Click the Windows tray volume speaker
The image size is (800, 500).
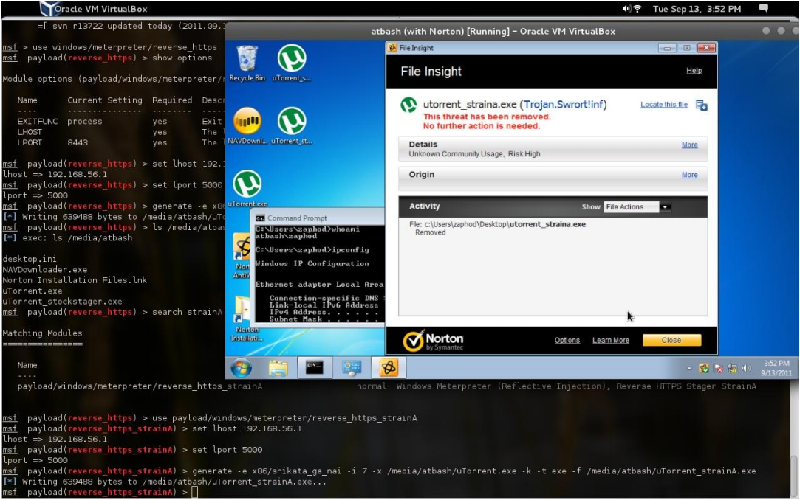746,368
